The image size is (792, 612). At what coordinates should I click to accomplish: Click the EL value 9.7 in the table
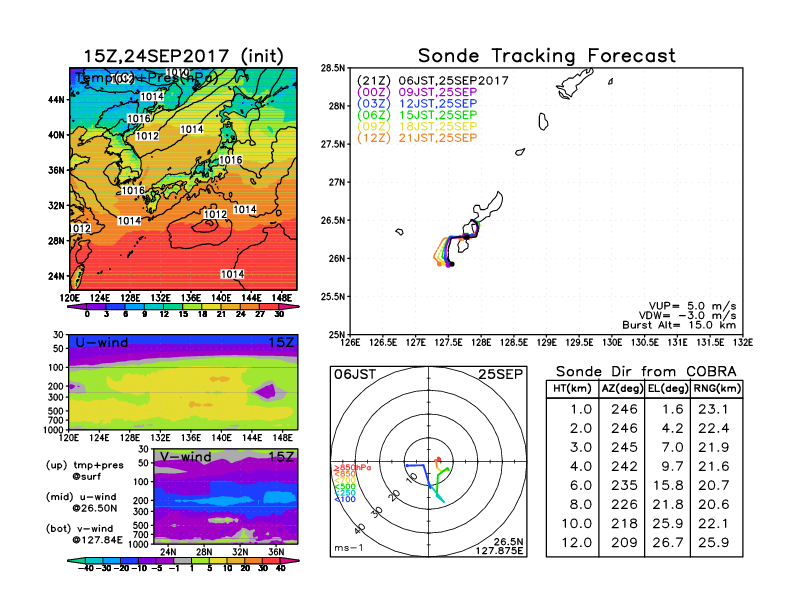[x=672, y=466]
